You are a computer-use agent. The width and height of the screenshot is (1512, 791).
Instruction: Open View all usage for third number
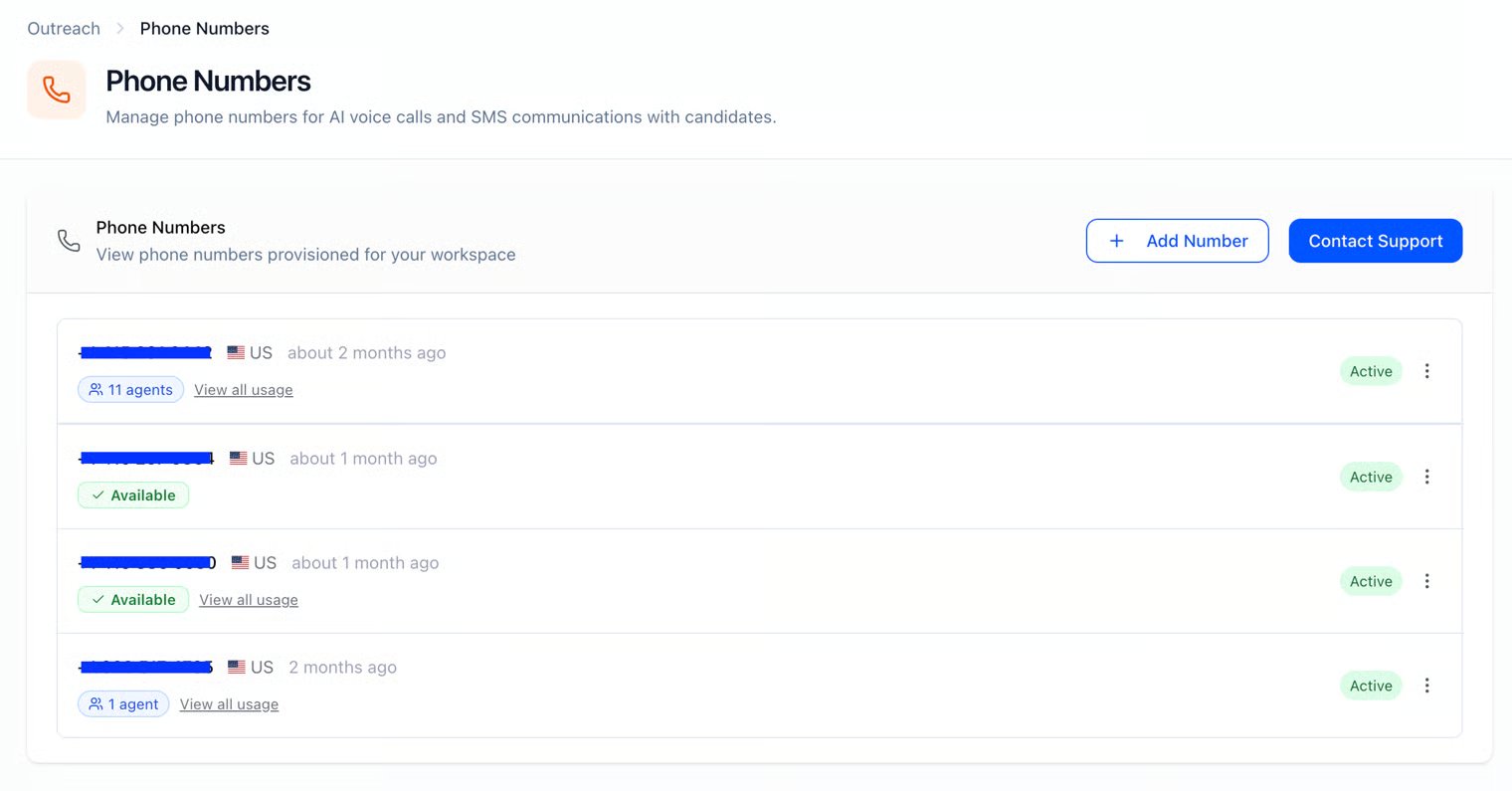pos(249,600)
